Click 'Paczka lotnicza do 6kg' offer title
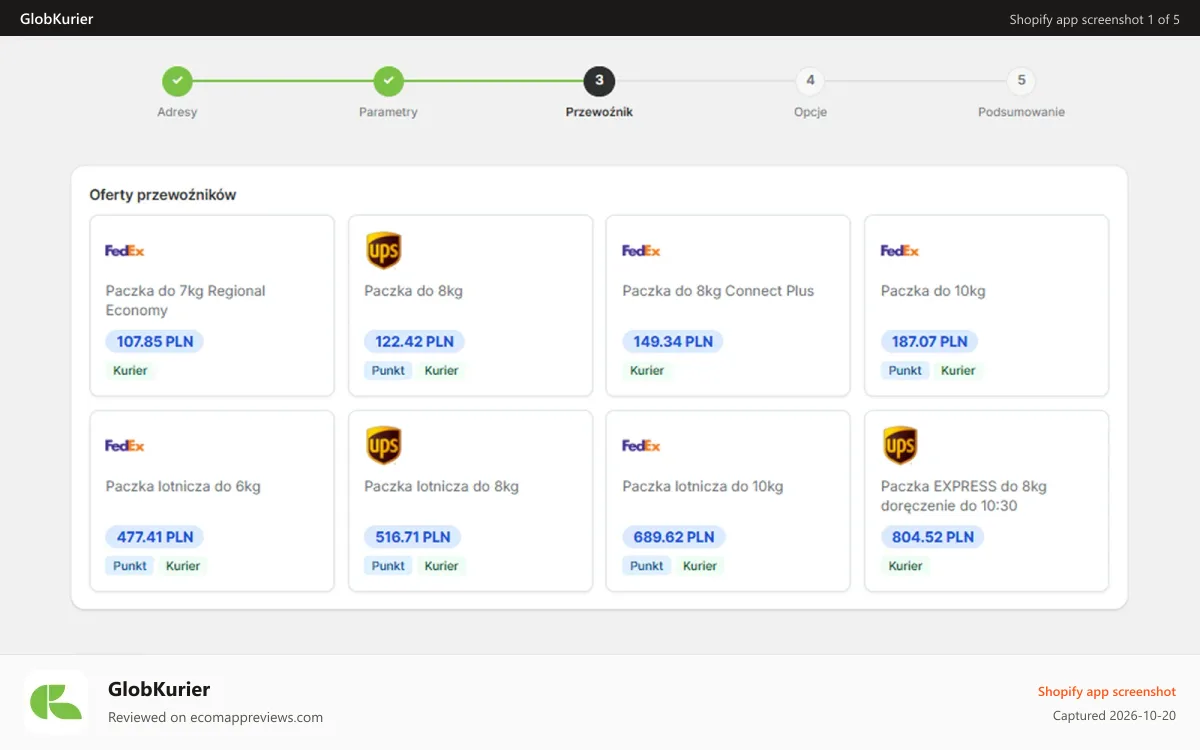 click(183, 487)
